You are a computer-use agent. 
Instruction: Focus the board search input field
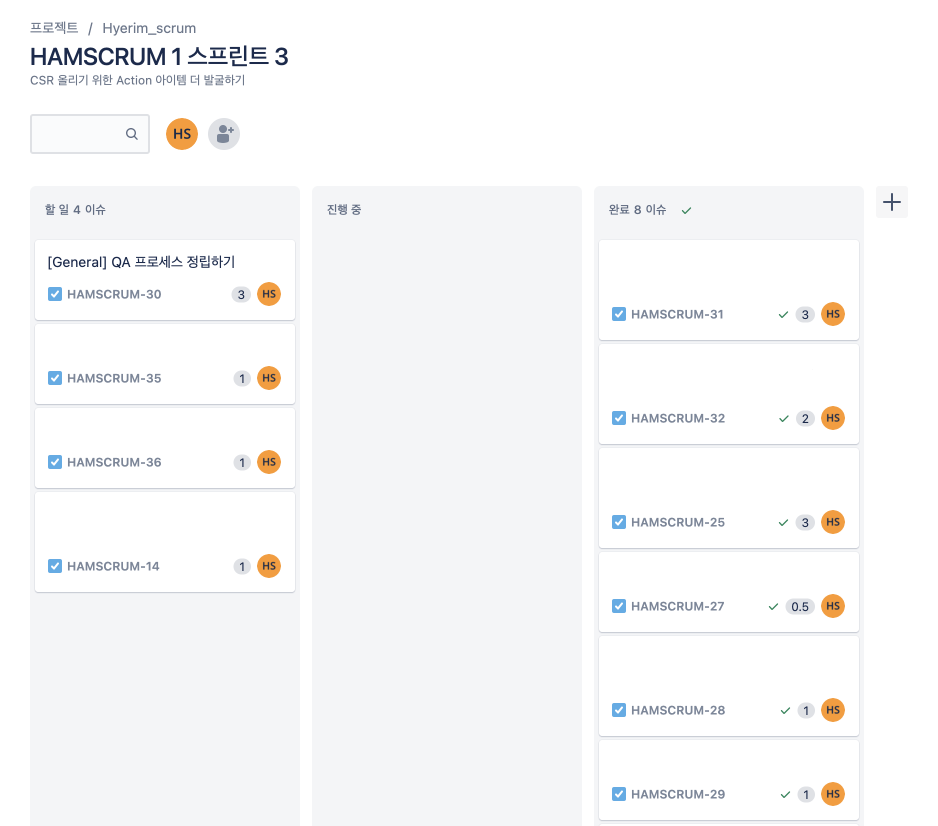point(90,134)
